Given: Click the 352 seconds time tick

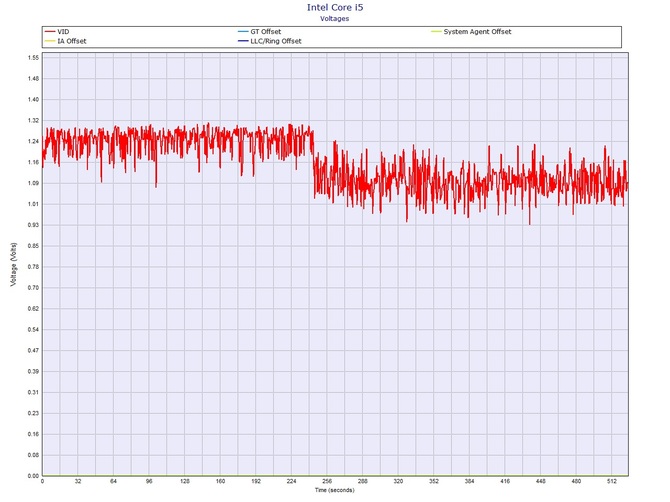Looking at the screenshot, I should pos(434,481).
